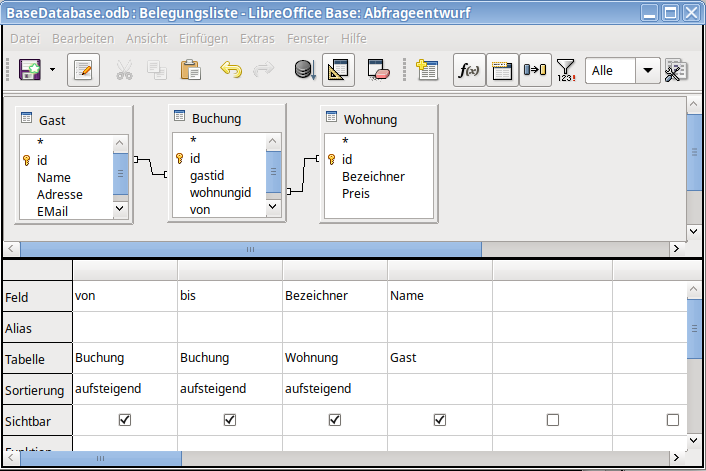Click the Save query icon
Image resolution: width=706 pixels, height=471 pixels.
tap(29, 71)
